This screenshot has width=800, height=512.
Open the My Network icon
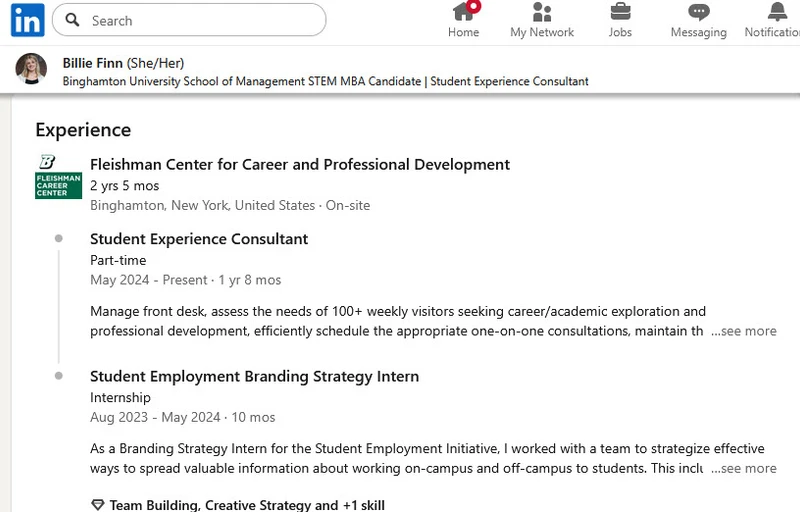point(542,12)
